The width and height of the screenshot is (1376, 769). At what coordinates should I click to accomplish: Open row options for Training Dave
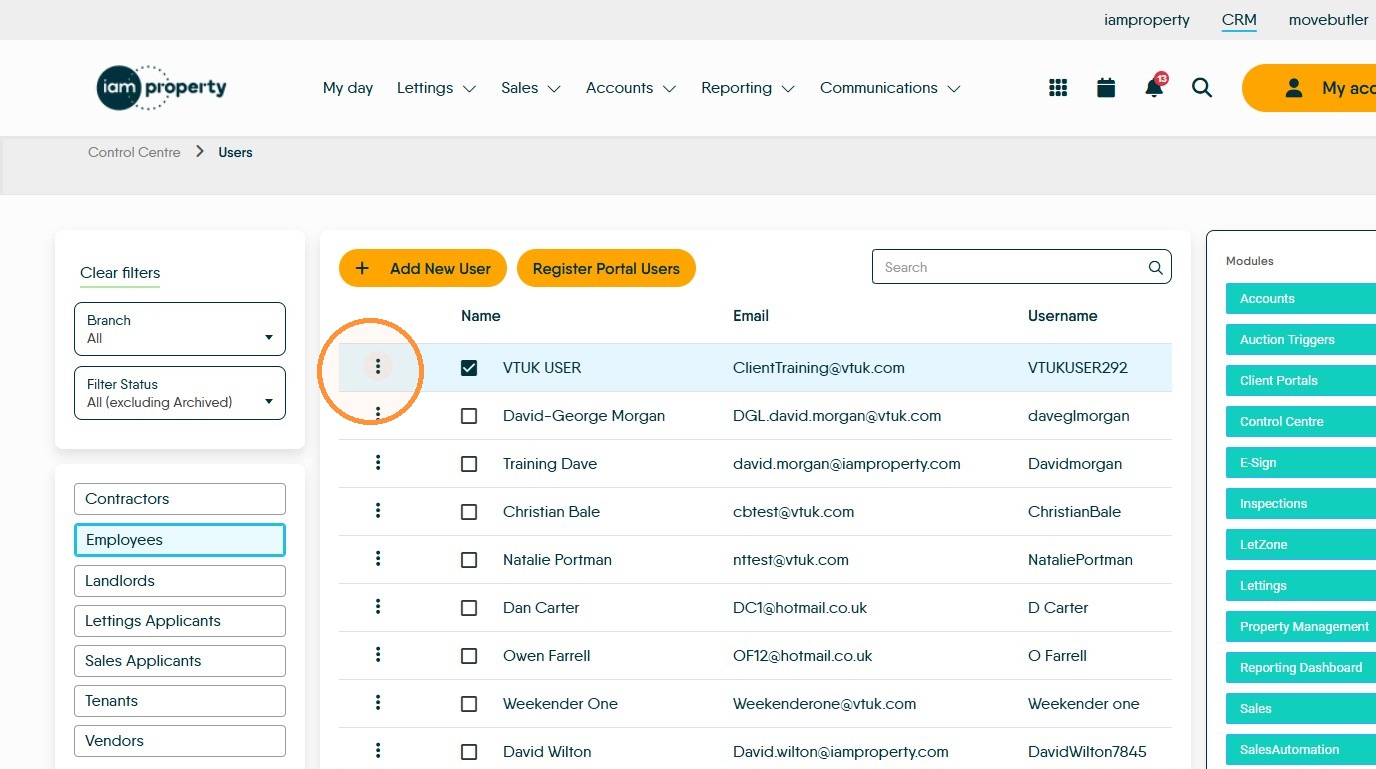tap(378, 462)
